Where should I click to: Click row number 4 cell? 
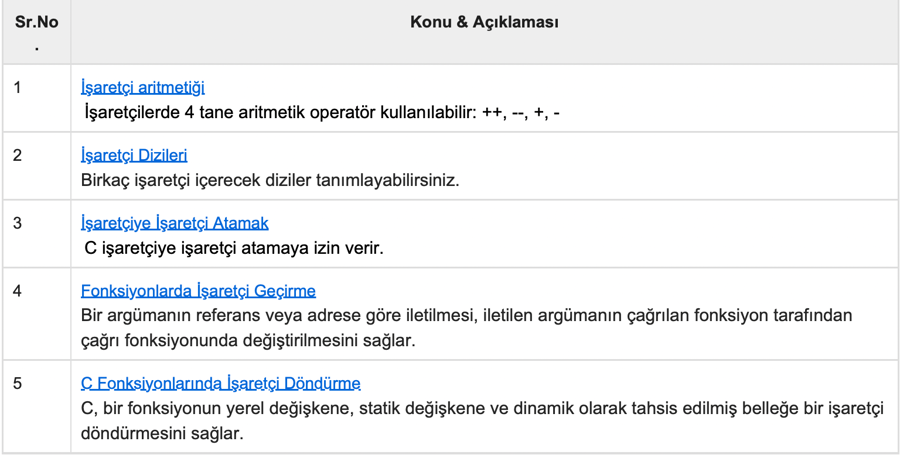[18, 291]
